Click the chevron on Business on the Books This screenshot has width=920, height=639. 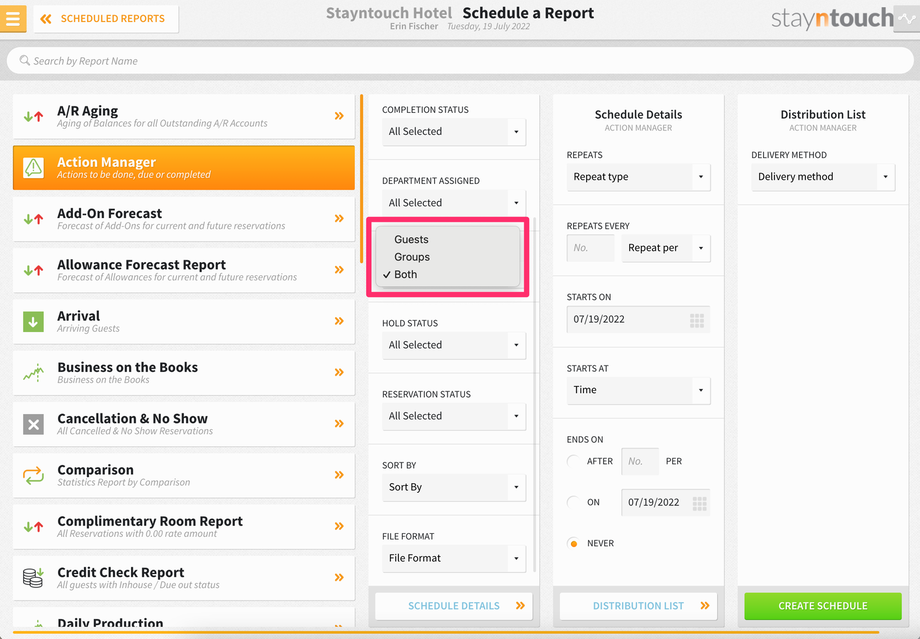tap(339, 372)
